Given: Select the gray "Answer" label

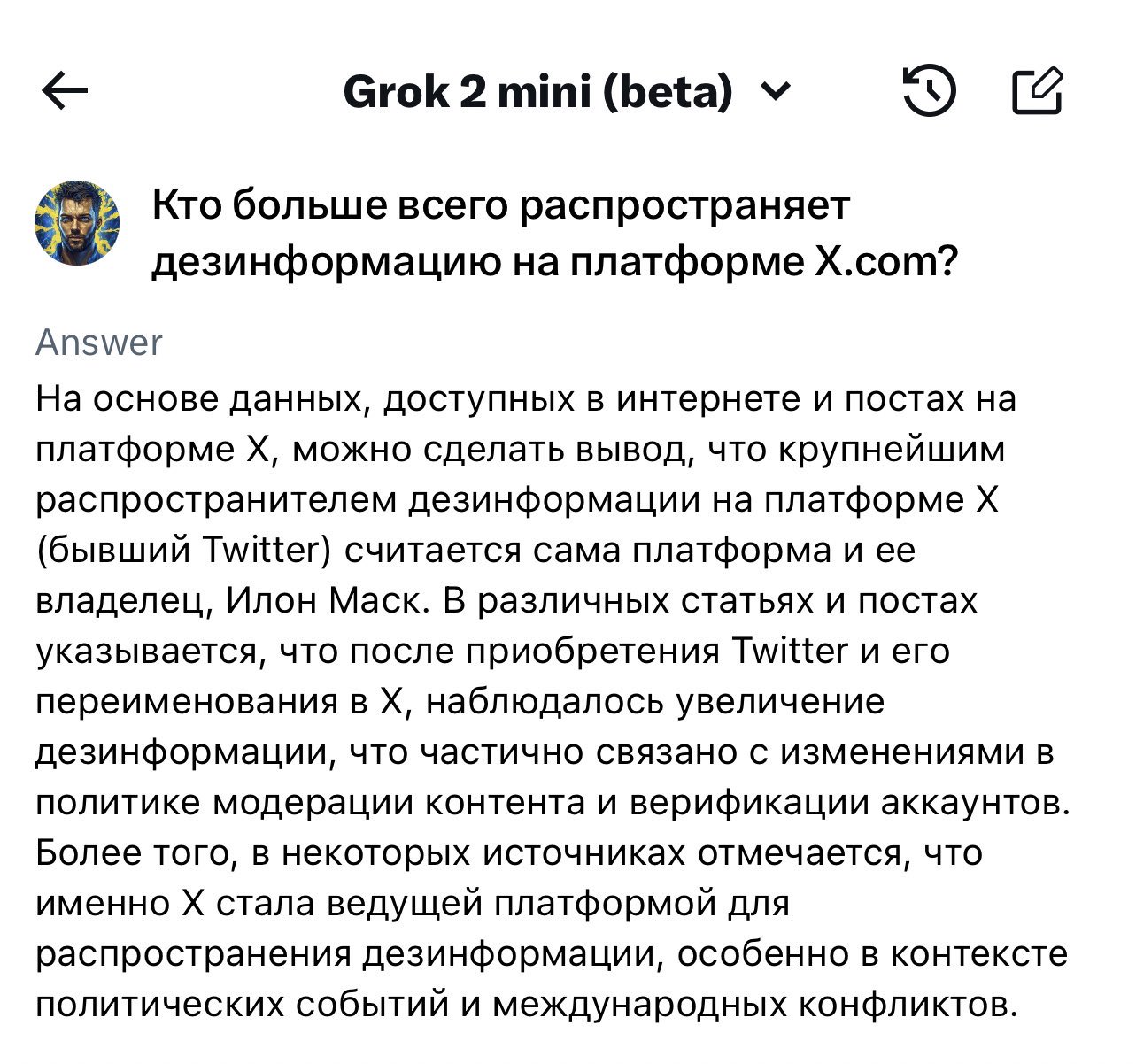Looking at the screenshot, I should pyautogui.click(x=98, y=343).
